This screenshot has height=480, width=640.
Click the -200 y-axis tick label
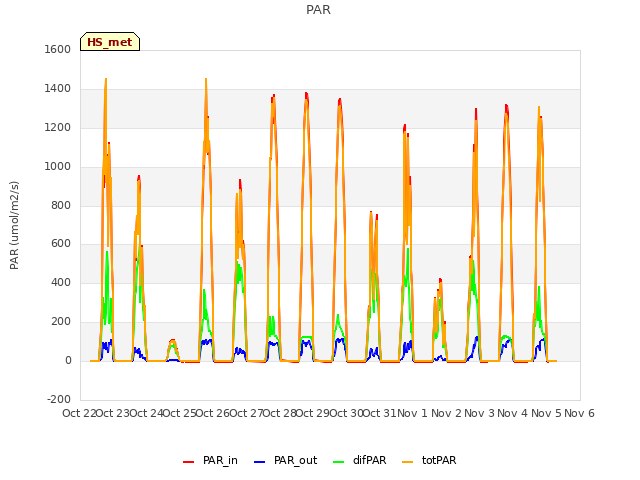[x=59, y=399]
